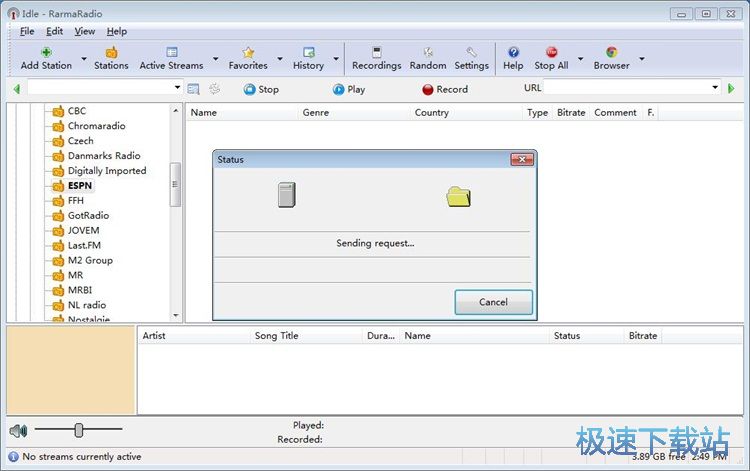Viewport: 750px width, 471px height.
Task: Select the CBC station folder
Action: [x=77, y=111]
